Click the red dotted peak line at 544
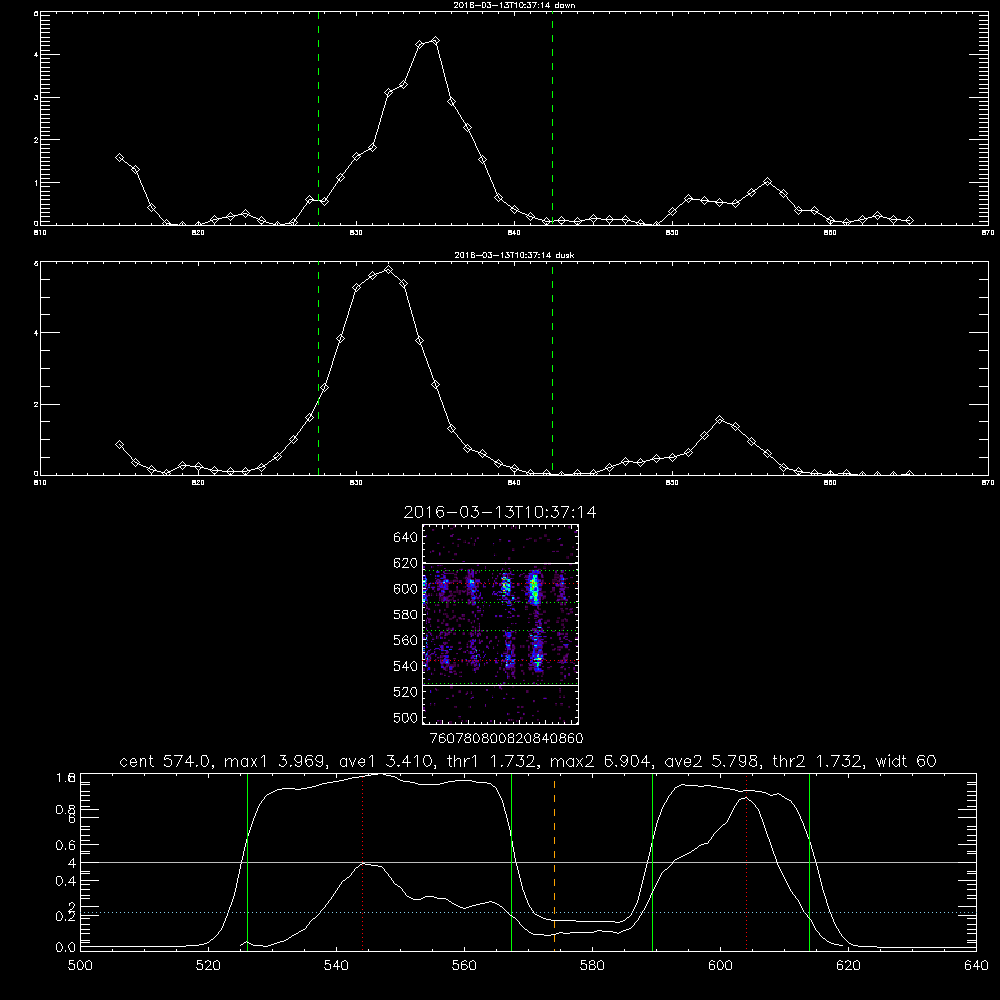 [362, 861]
